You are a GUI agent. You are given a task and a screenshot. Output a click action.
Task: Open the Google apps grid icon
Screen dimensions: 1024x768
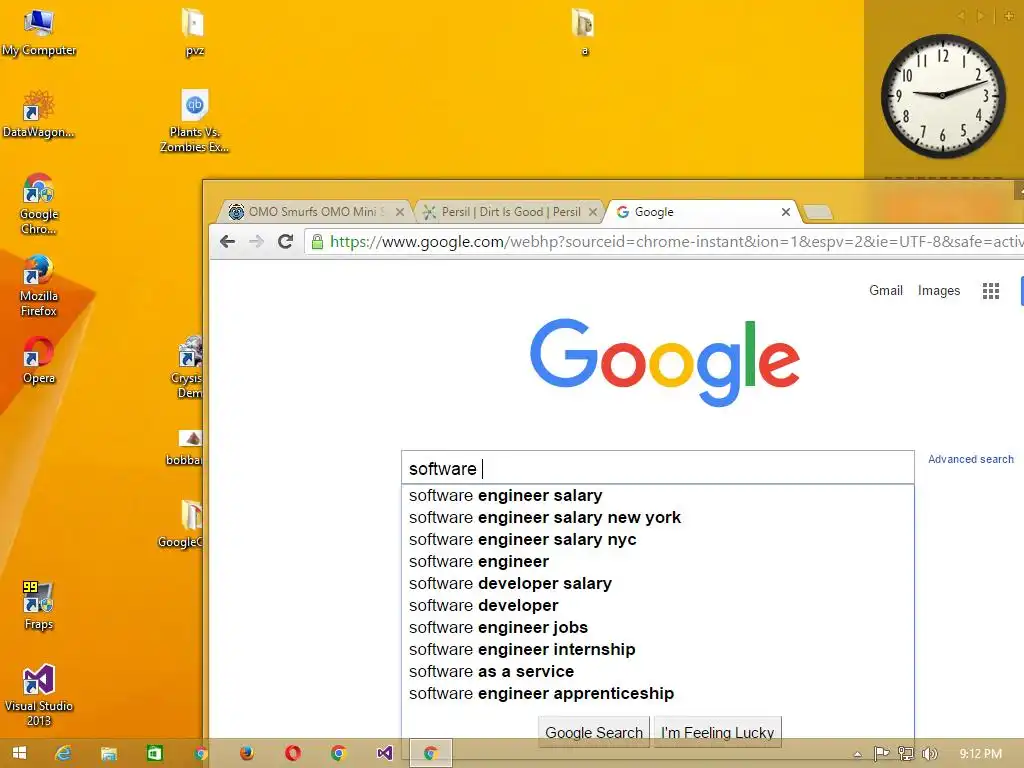tap(991, 291)
